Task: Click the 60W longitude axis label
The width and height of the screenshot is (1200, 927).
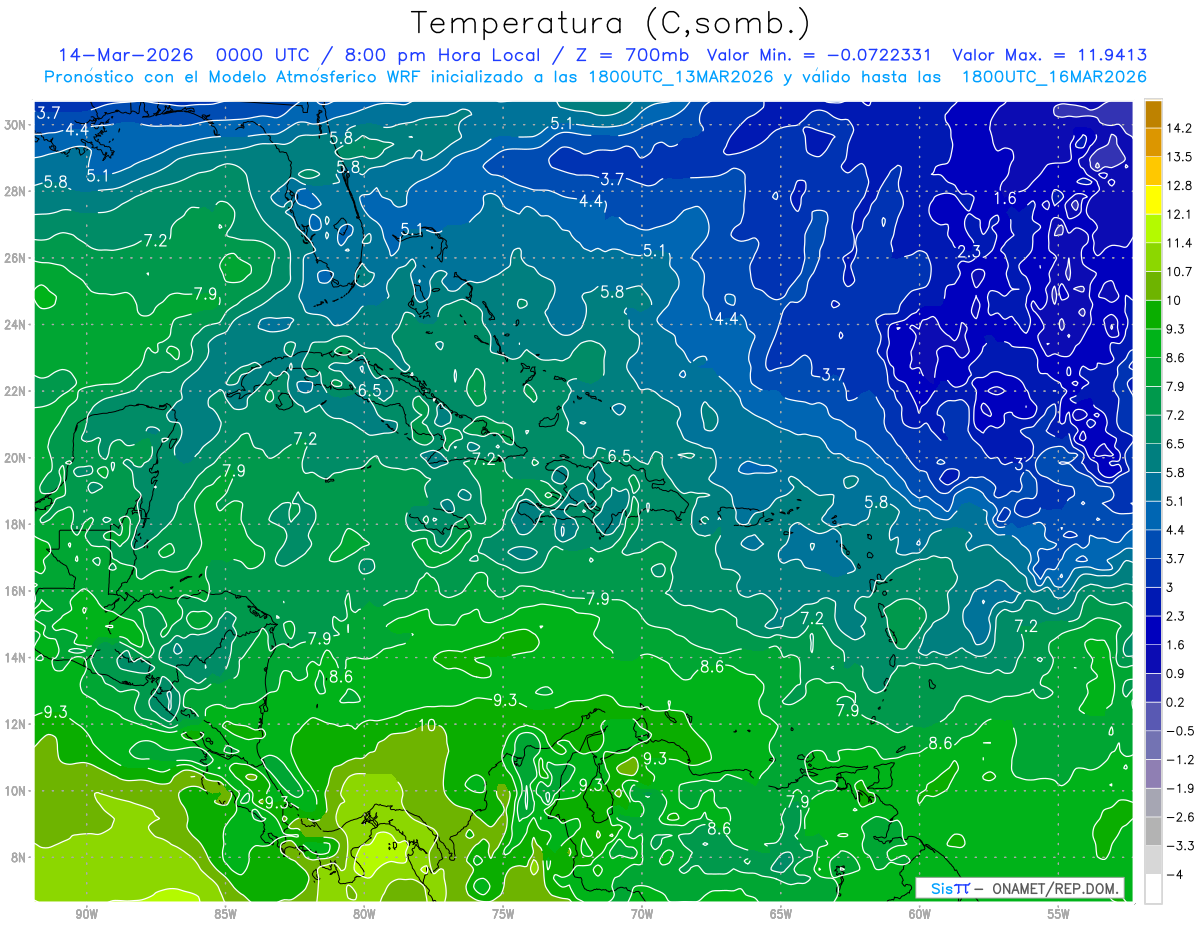Action: pyautogui.click(x=920, y=914)
